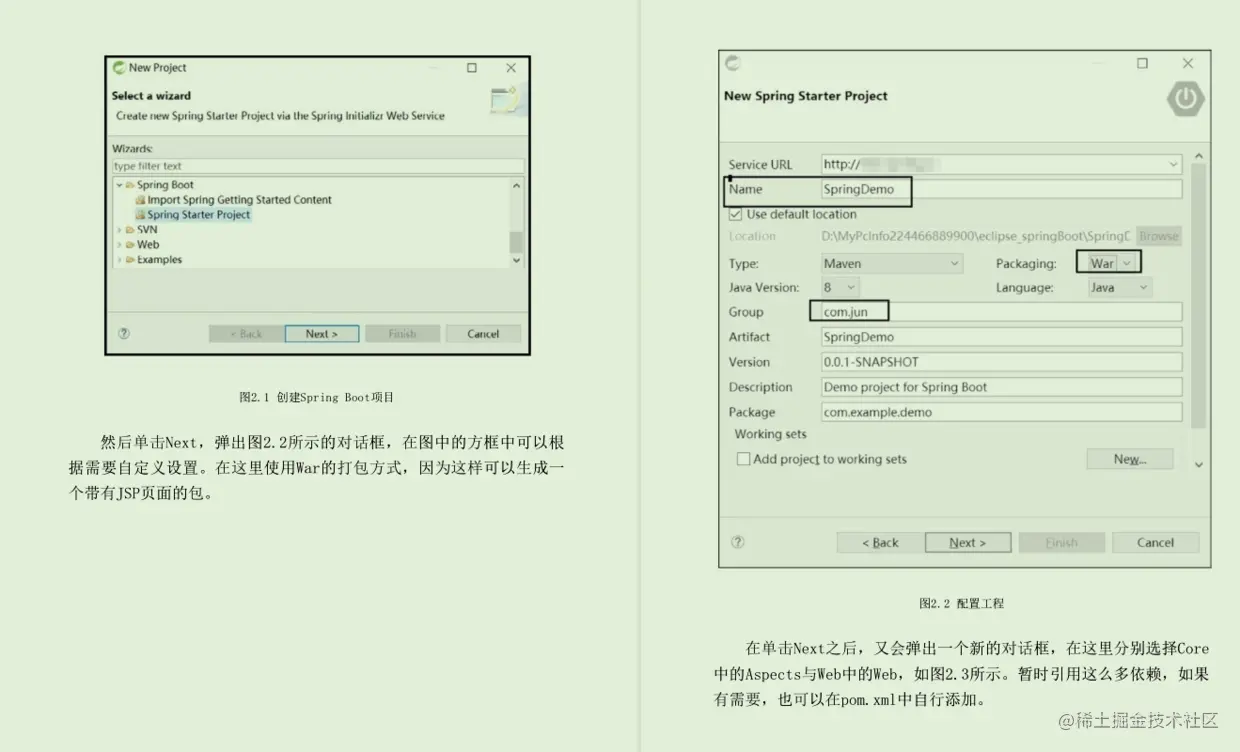1240x752 pixels.
Task: Click Cancel in the New Project dialog
Action: tap(483, 334)
